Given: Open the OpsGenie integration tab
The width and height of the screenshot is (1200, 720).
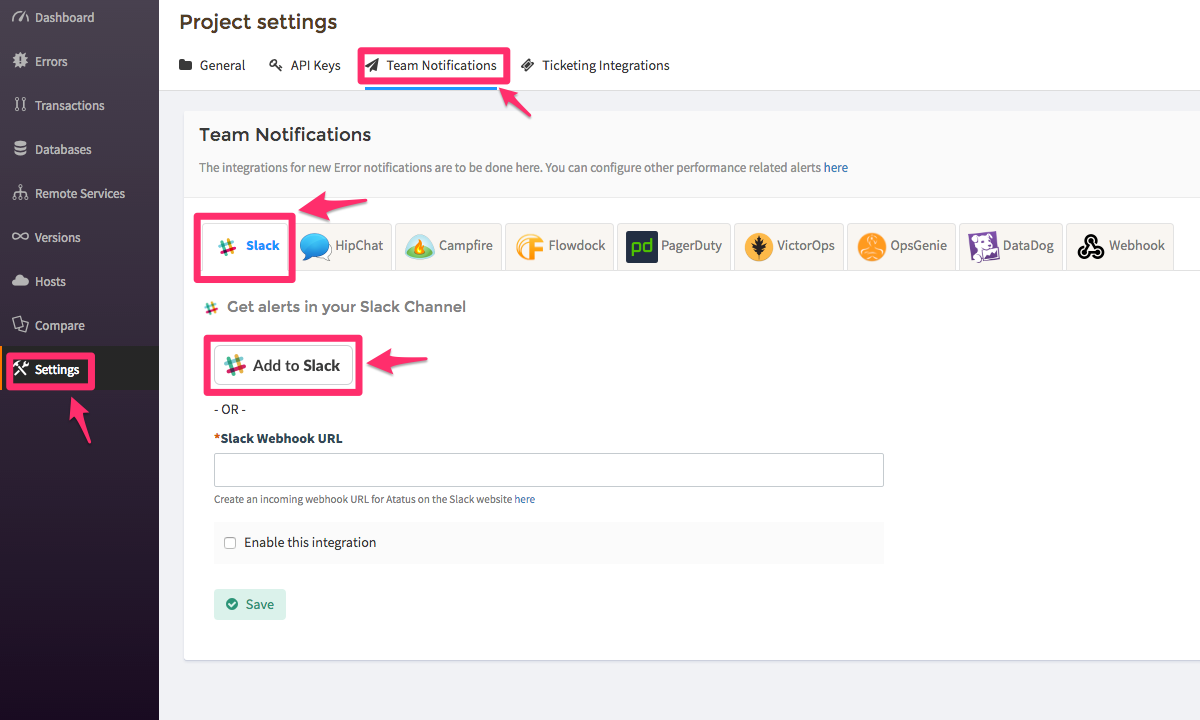Looking at the screenshot, I should (x=902, y=246).
